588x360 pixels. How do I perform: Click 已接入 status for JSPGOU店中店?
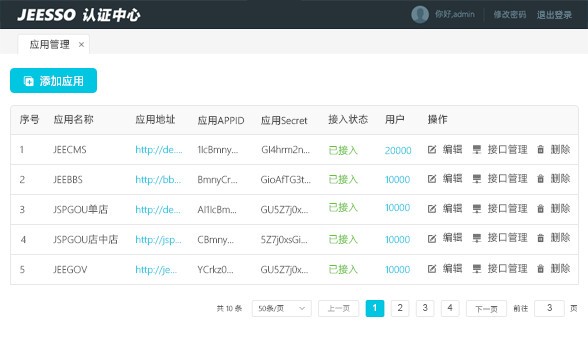click(x=343, y=239)
